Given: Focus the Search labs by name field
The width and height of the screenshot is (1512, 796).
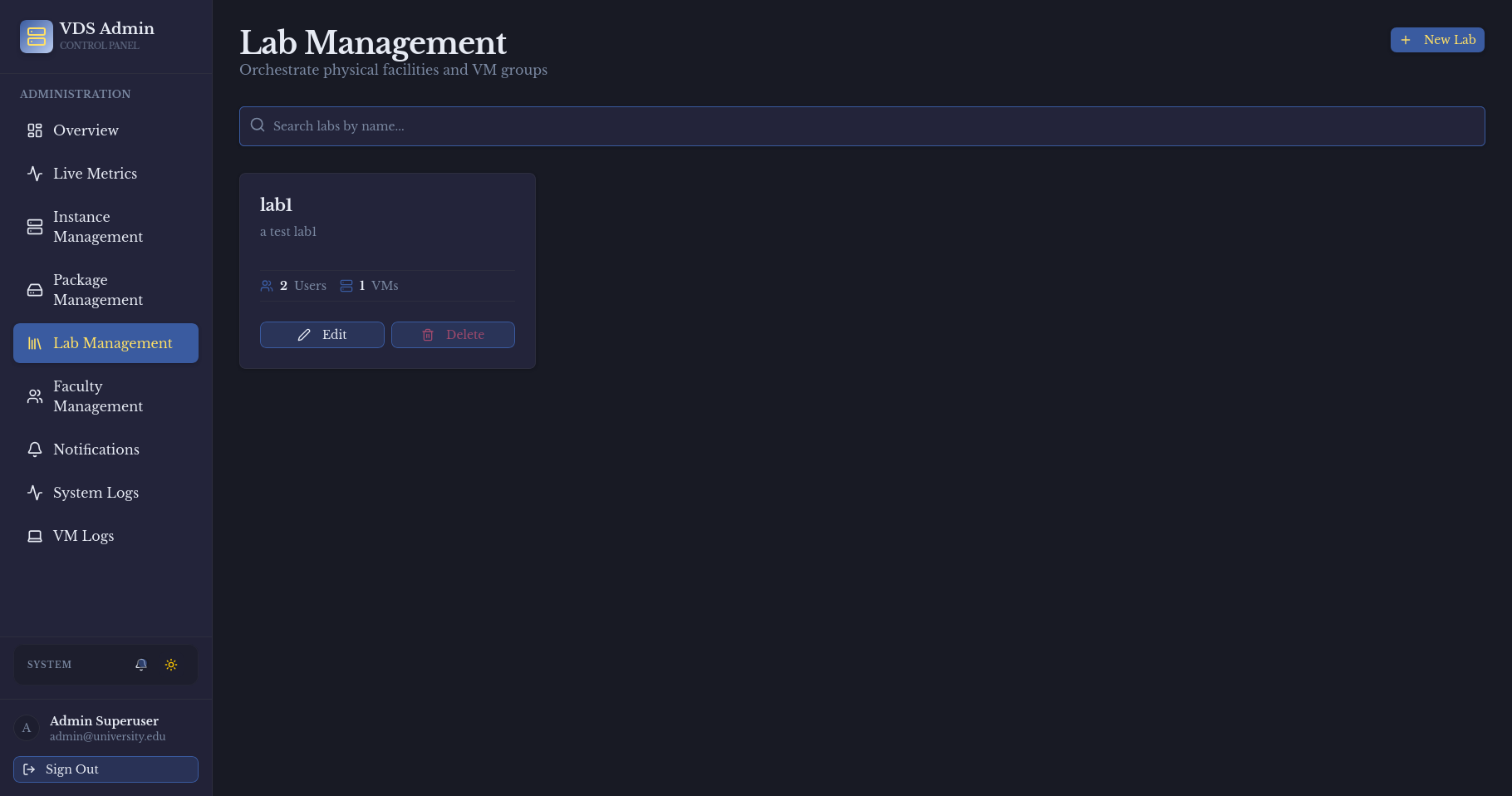Looking at the screenshot, I should tap(862, 126).
